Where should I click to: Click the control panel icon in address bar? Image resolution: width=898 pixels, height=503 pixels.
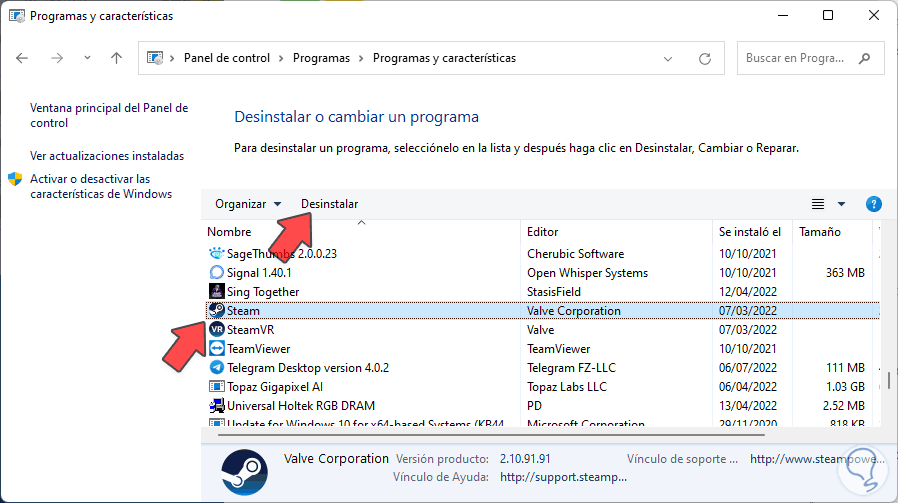coord(155,58)
